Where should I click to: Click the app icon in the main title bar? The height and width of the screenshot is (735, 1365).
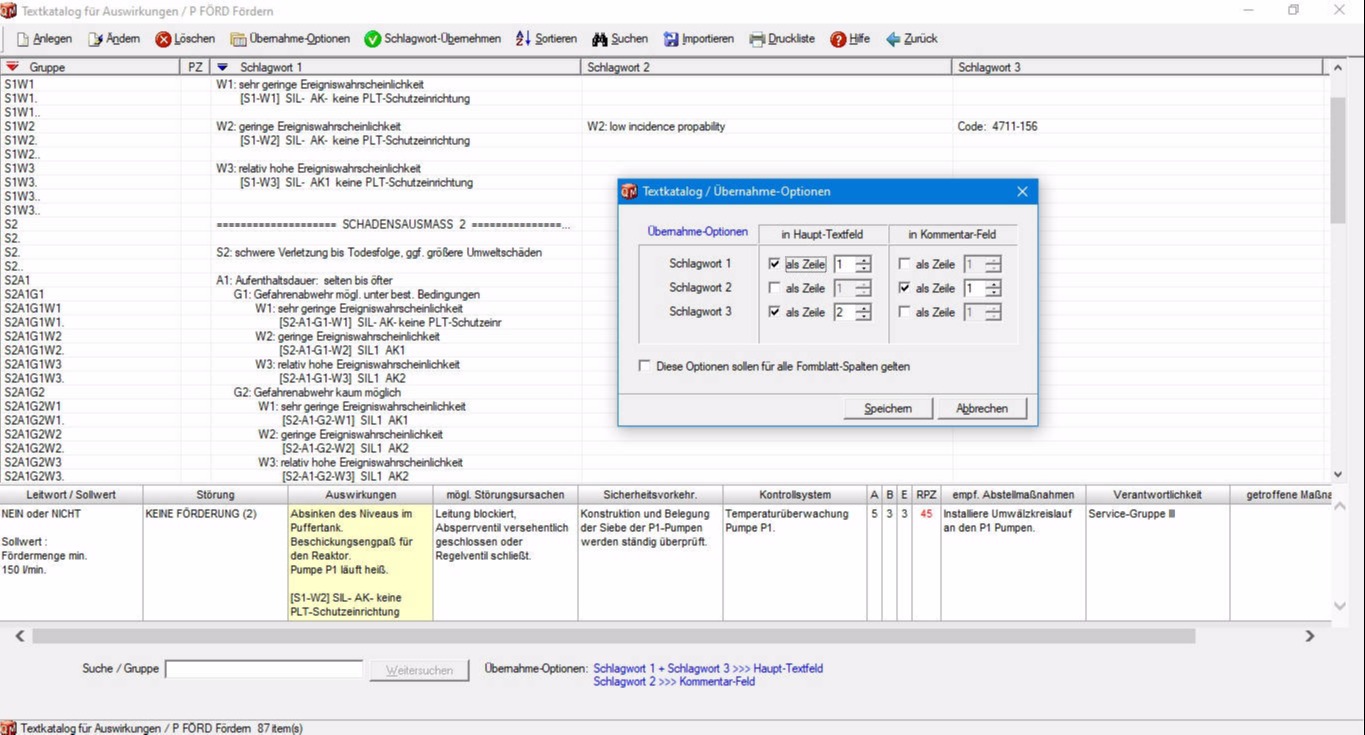9,10
